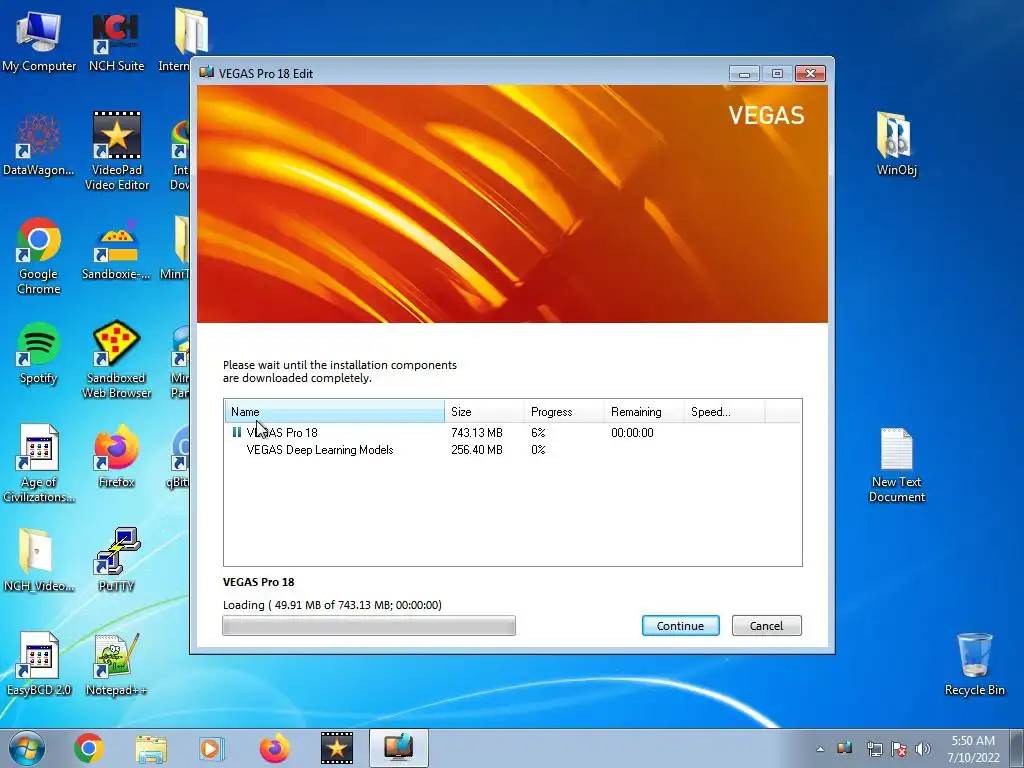Select Sandboxed Web Browser desktop icon
1024x768 pixels.
(116, 360)
